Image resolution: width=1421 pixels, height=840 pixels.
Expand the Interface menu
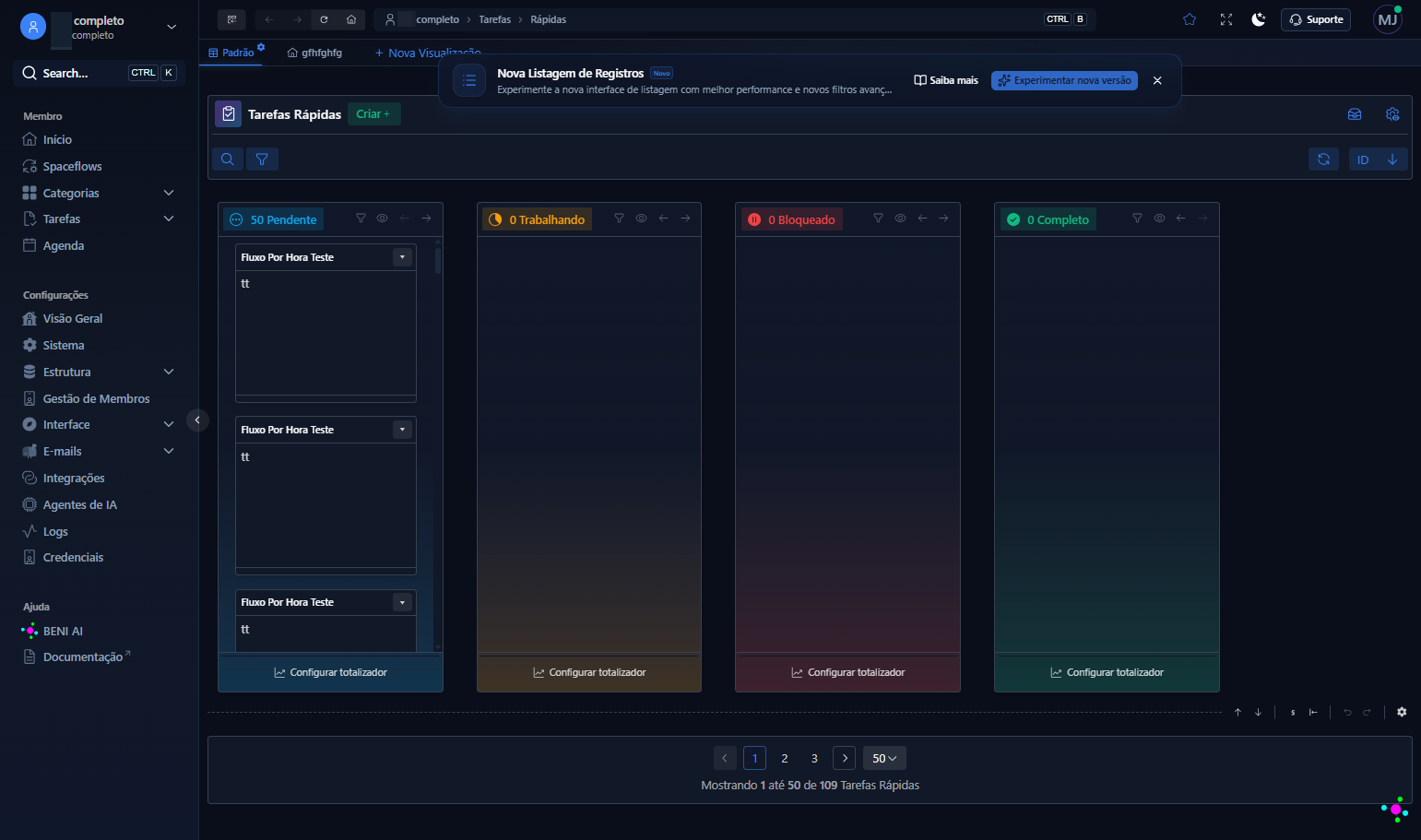click(169, 424)
